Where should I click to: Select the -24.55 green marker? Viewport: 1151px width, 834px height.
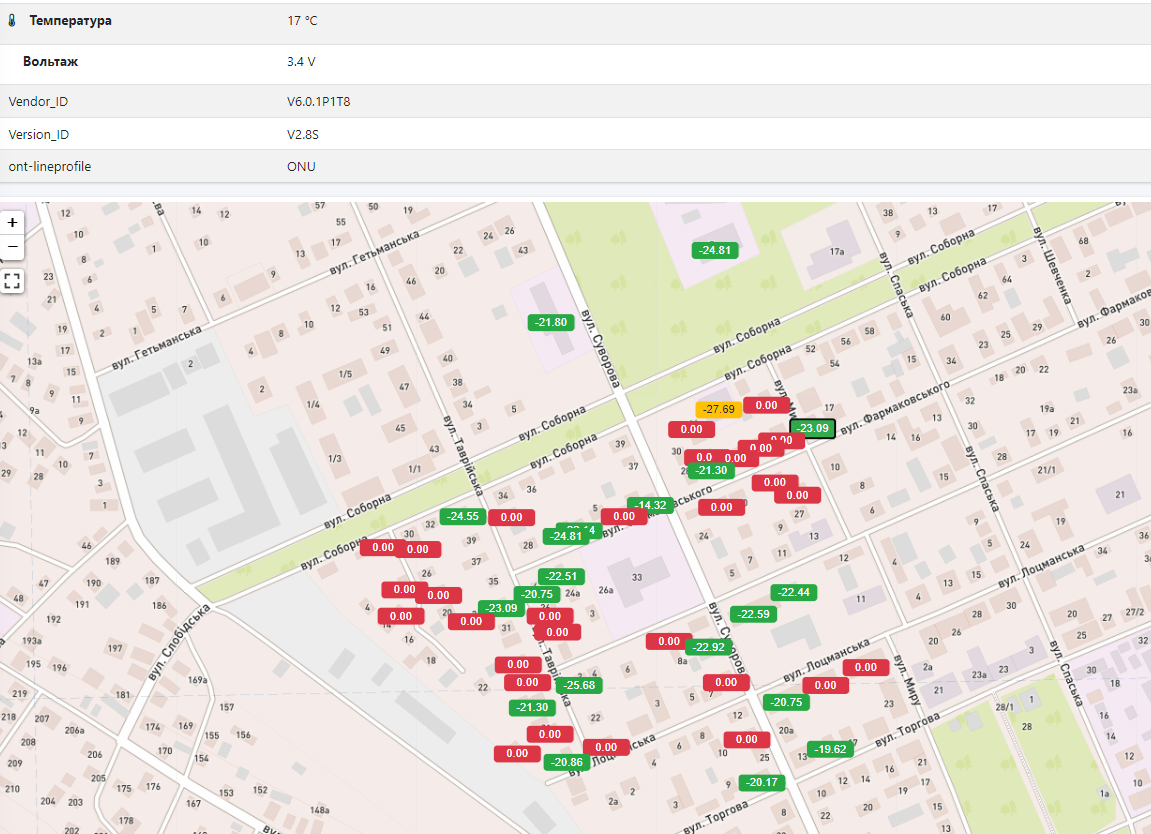tap(463, 516)
